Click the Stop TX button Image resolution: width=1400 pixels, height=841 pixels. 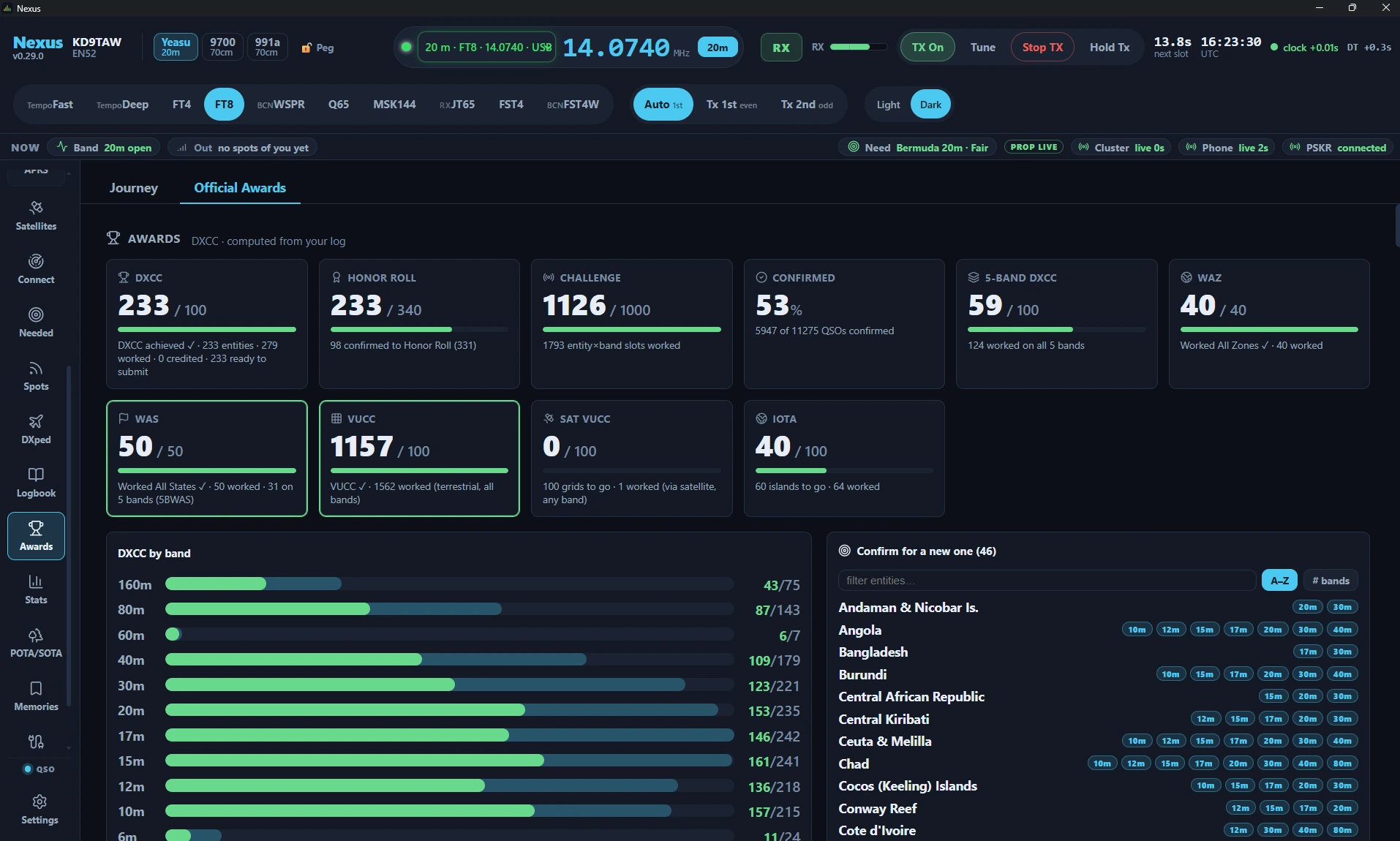(x=1042, y=48)
